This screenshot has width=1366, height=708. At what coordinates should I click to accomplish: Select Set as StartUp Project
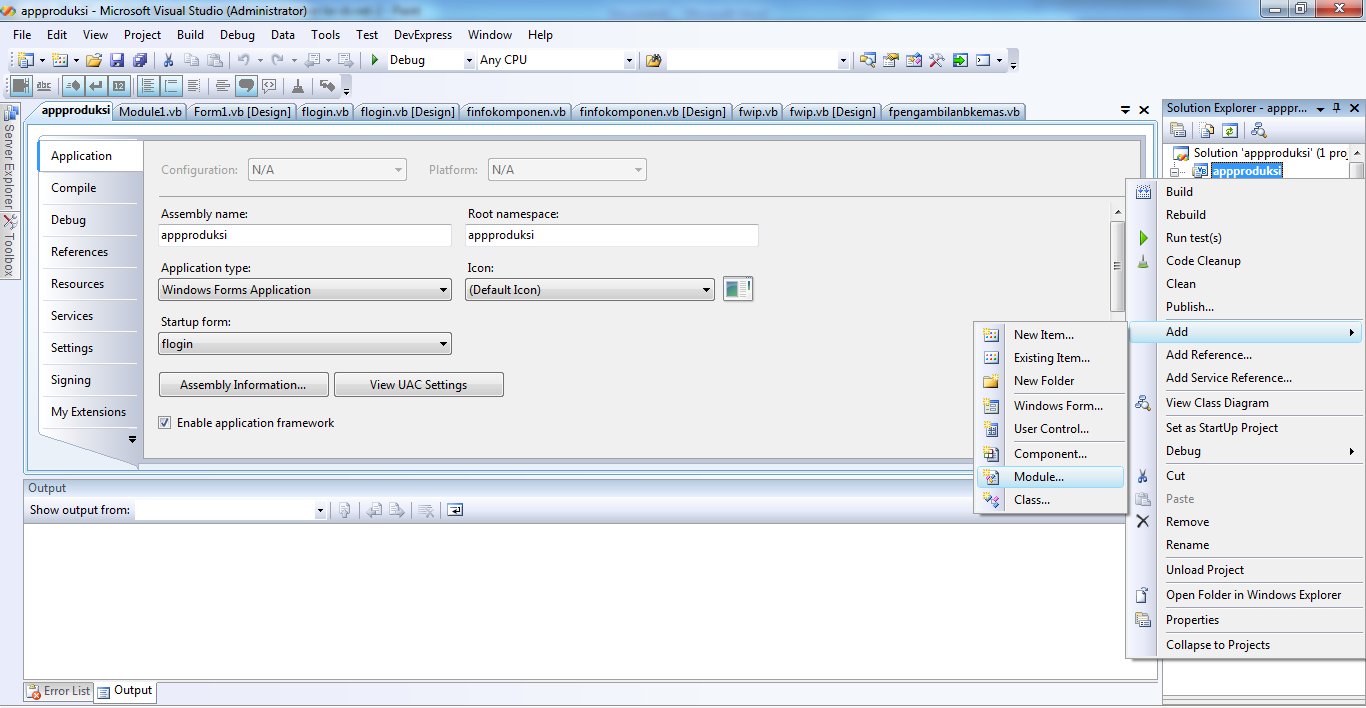point(1245,428)
